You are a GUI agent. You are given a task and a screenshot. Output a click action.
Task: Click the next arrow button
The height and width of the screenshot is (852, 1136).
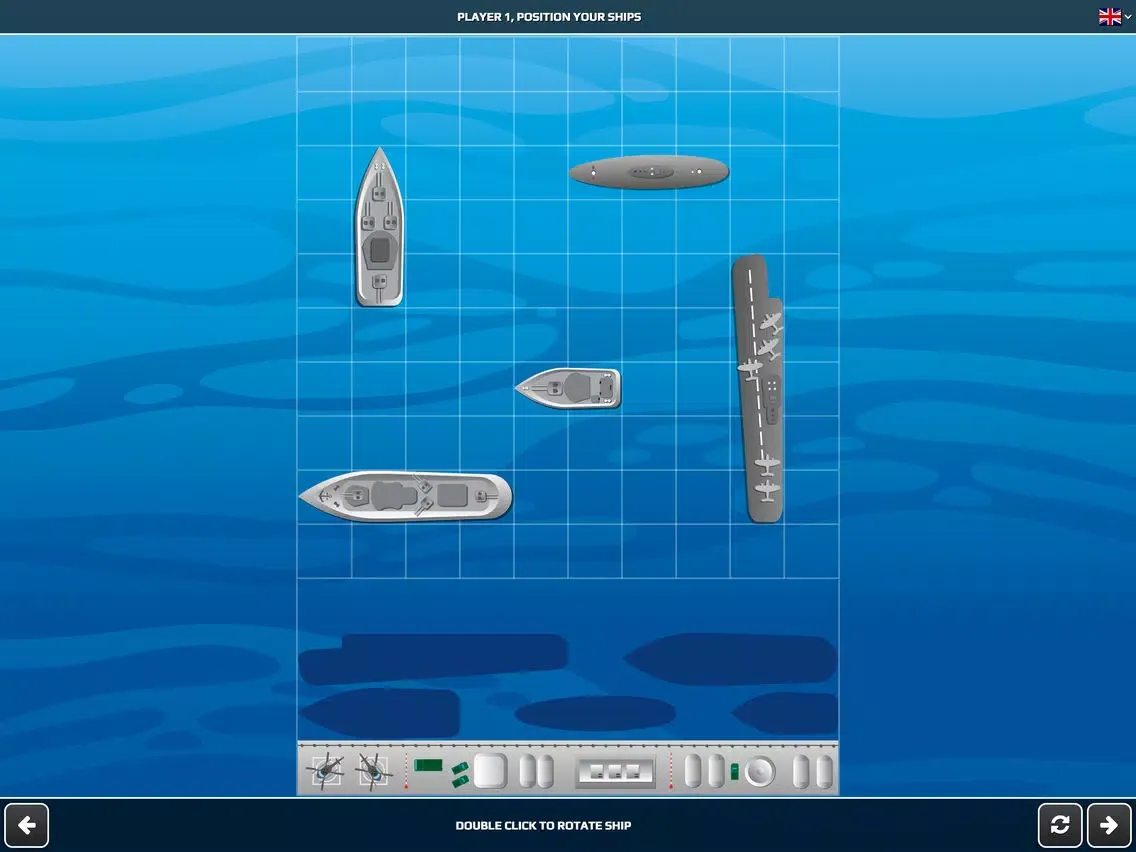click(x=1109, y=824)
